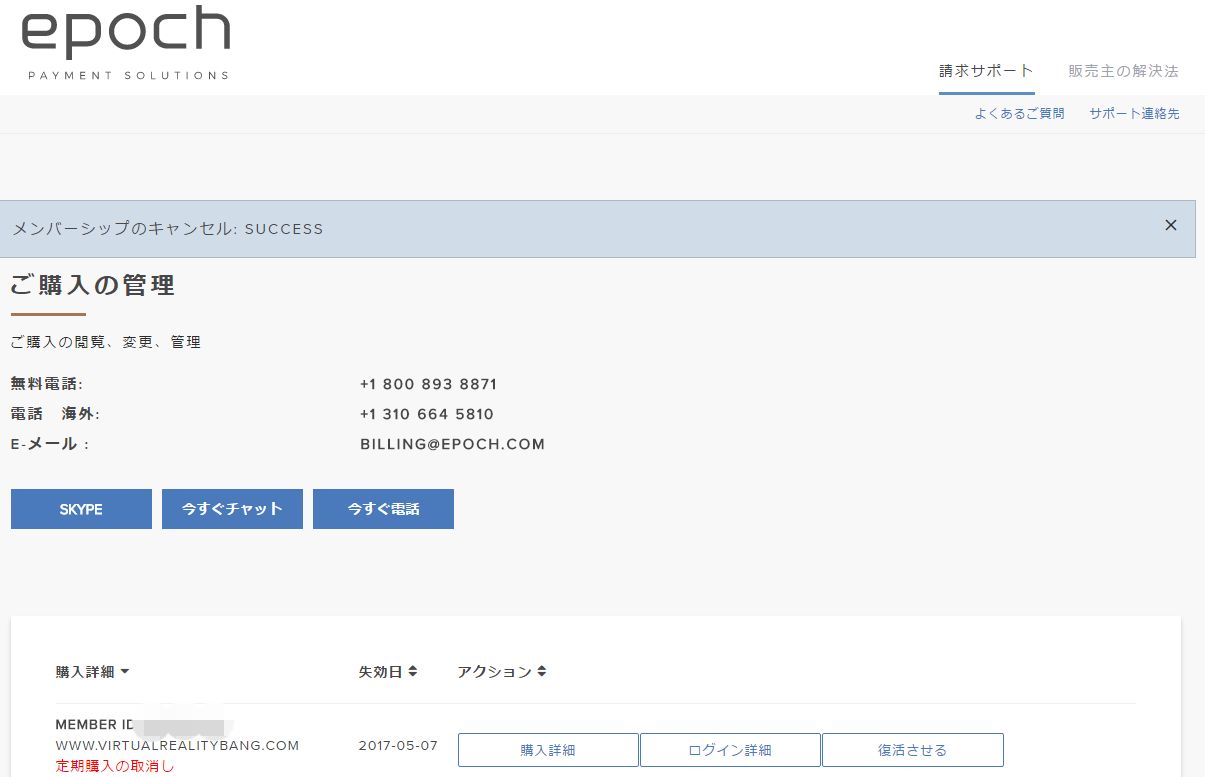Start chat with 今すぐチャット button
Viewport: 1205px width, 777px height.
tap(232, 509)
